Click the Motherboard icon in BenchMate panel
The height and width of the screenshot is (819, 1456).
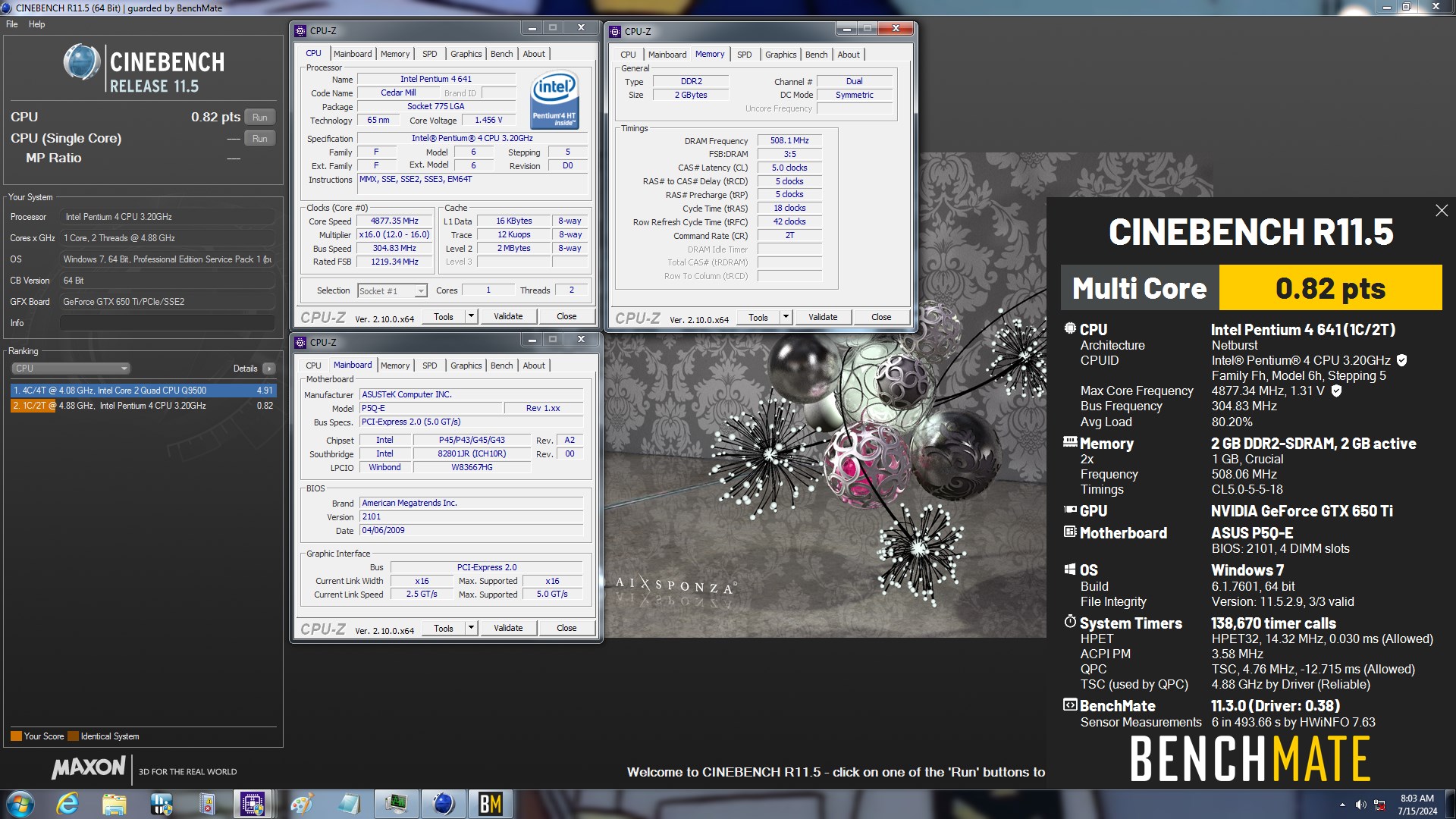pyautogui.click(x=1070, y=532)
